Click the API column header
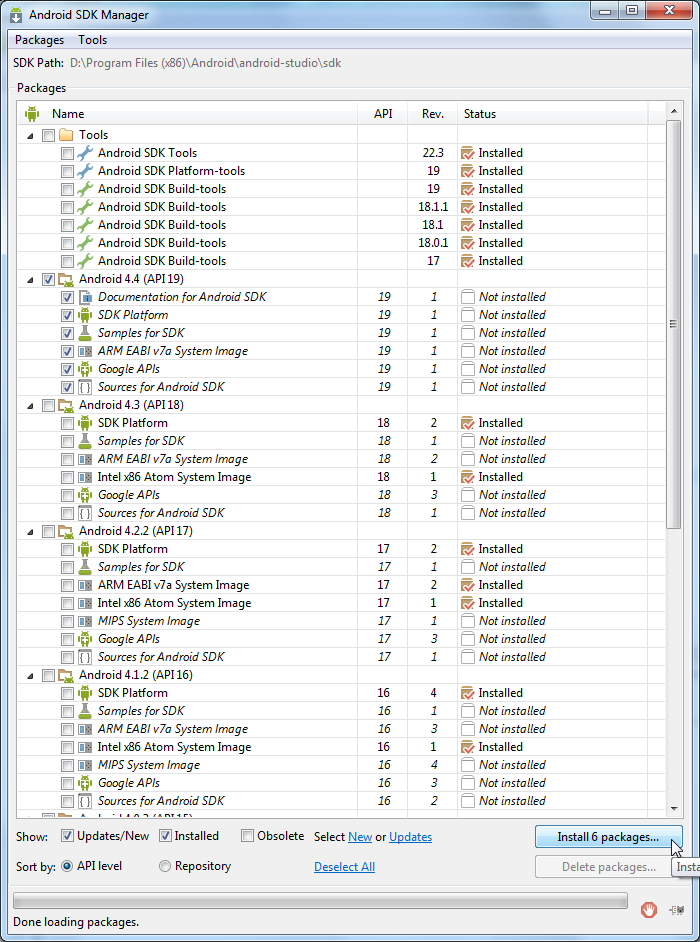Screen dimensions: 700x942 click(x=383, y=114)
